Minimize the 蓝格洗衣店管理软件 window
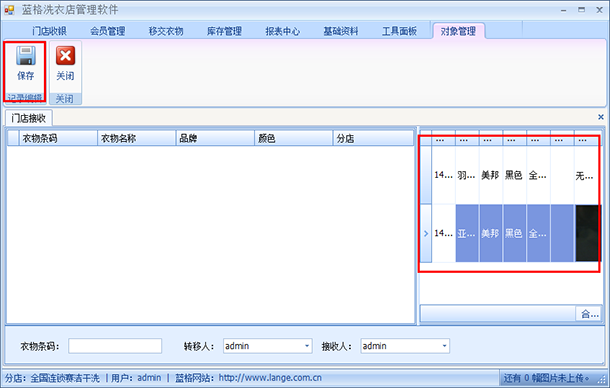This screenshot has height=388, width=610. [x=563, y=10]
